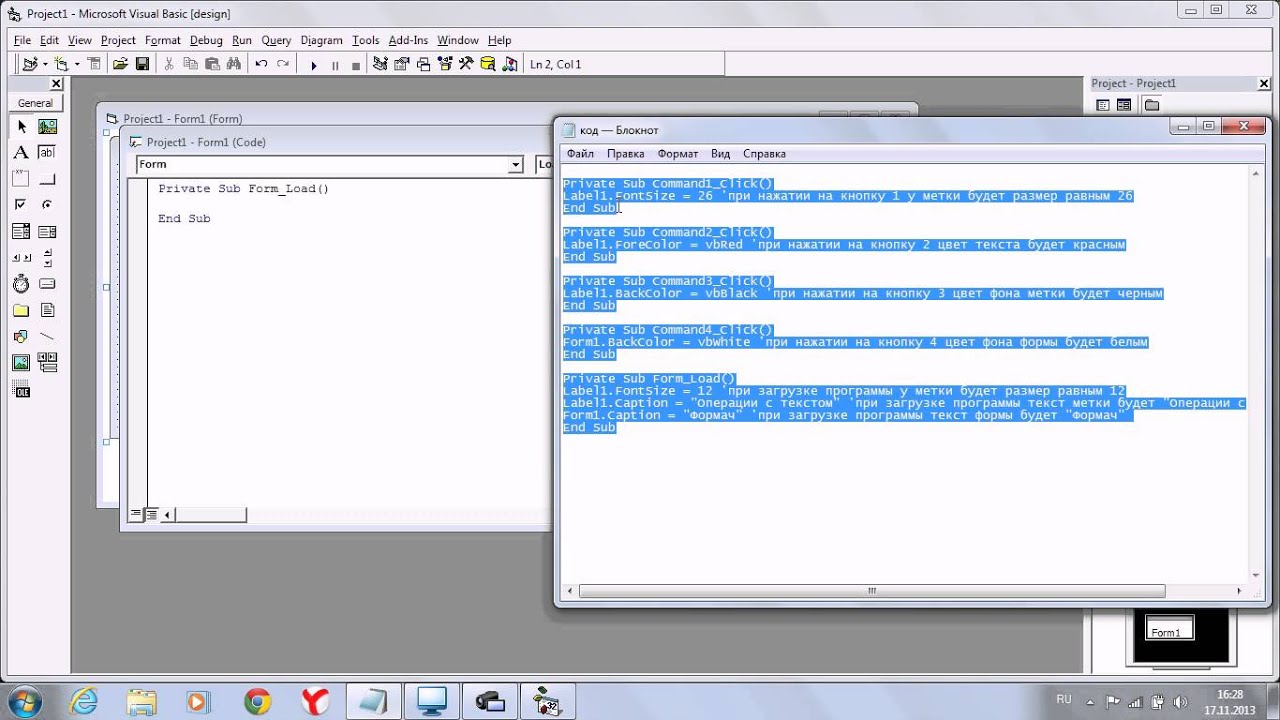Open the Debug menu

(x=206, y=40)
